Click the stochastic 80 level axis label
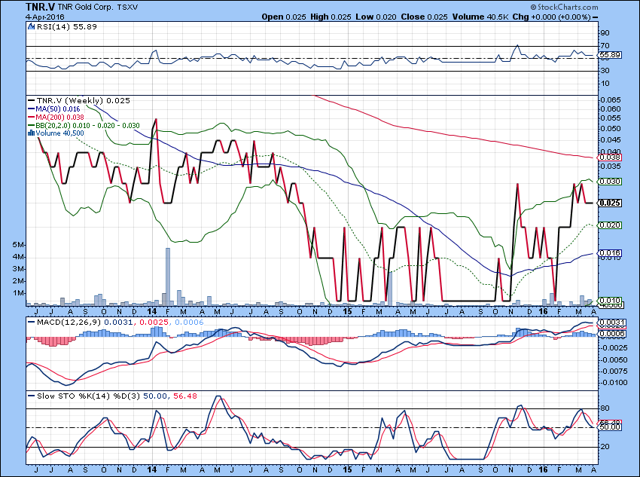 coord(605,408)
